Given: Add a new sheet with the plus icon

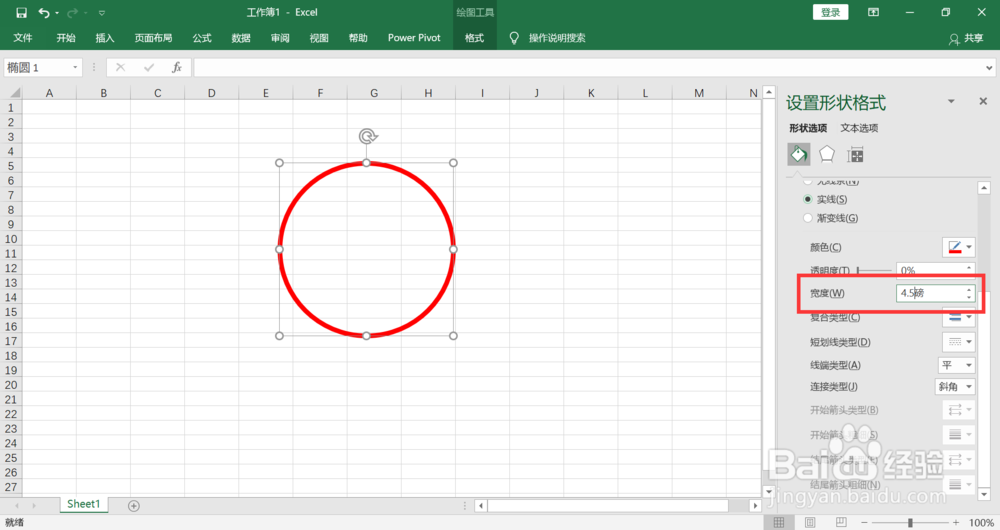Looking at the screenshot, I should click(x=133, y=505).
